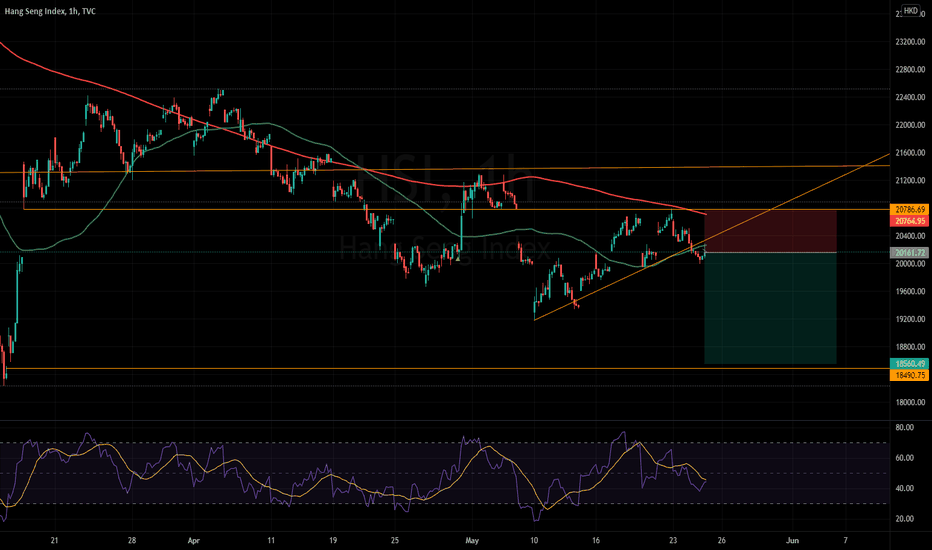Image resolution: width=932 pixels, height=550 pixels.
Task: Click the 21 date label on time axis
Action: tap(55, 540)
